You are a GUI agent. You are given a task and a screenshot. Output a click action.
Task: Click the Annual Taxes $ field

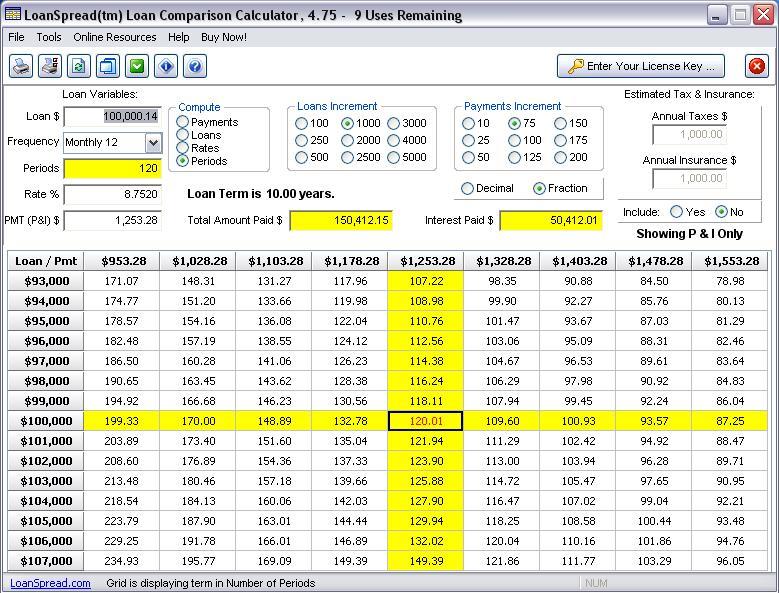pyautogui.click(x=690, y=135)
